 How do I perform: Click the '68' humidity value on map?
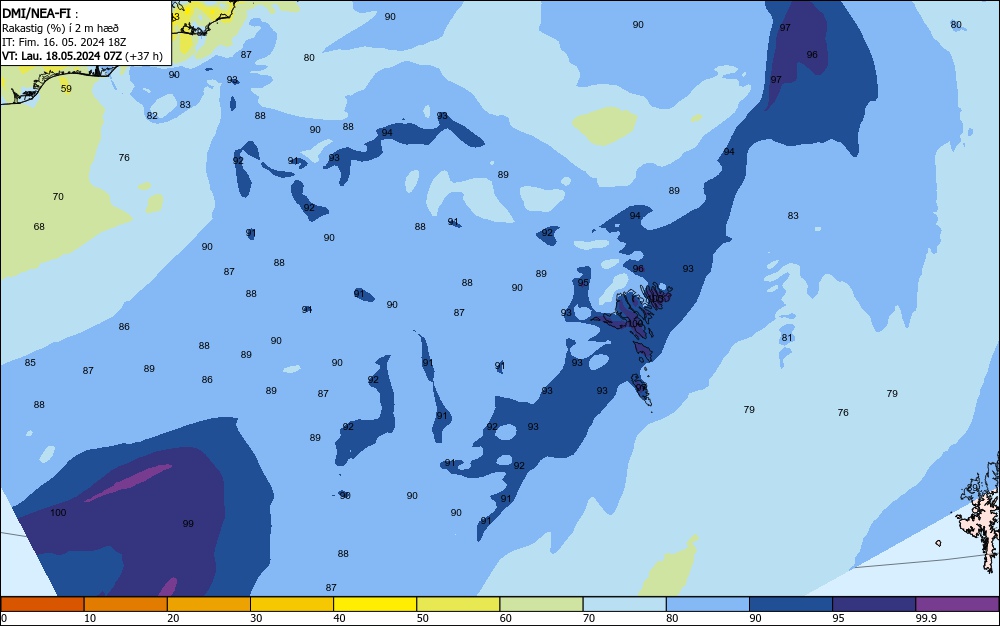click(39, 226)
